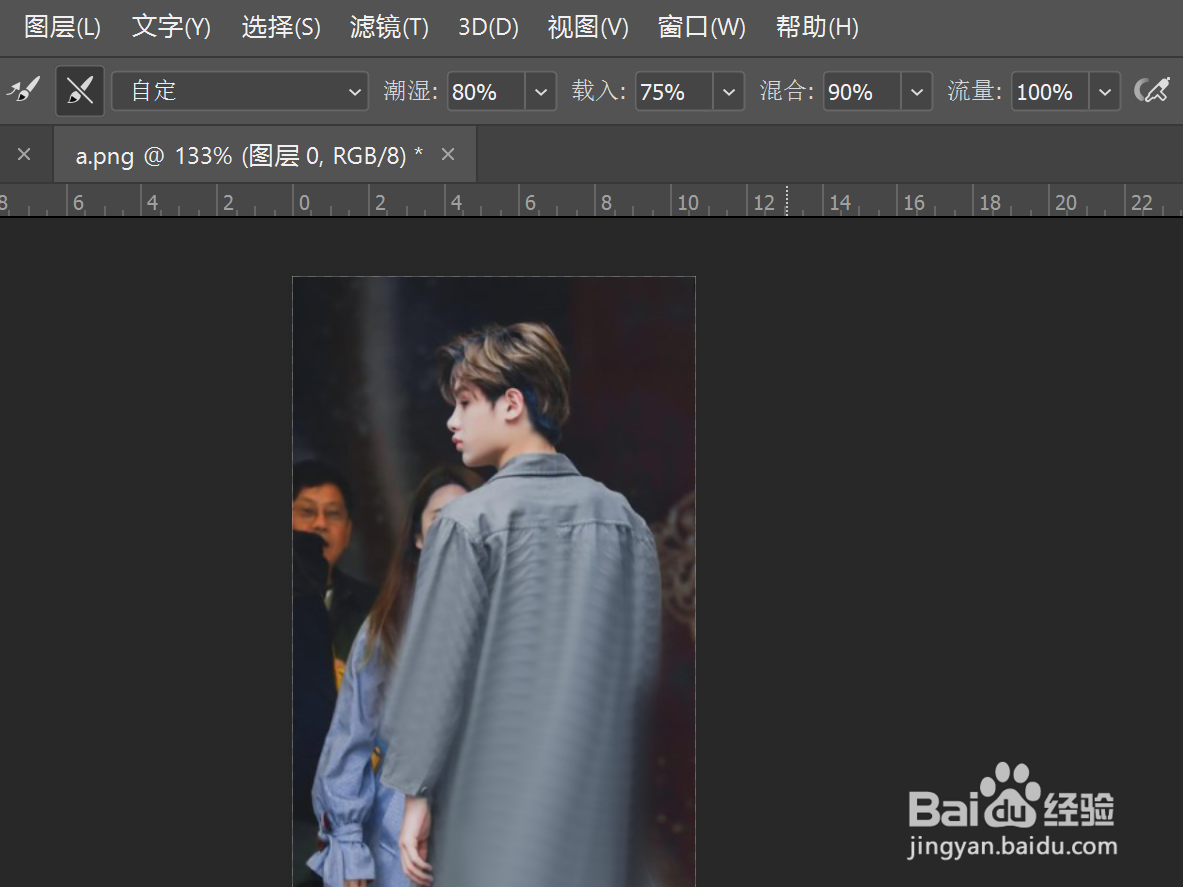Close the a.png document tab

pos(448,155)
